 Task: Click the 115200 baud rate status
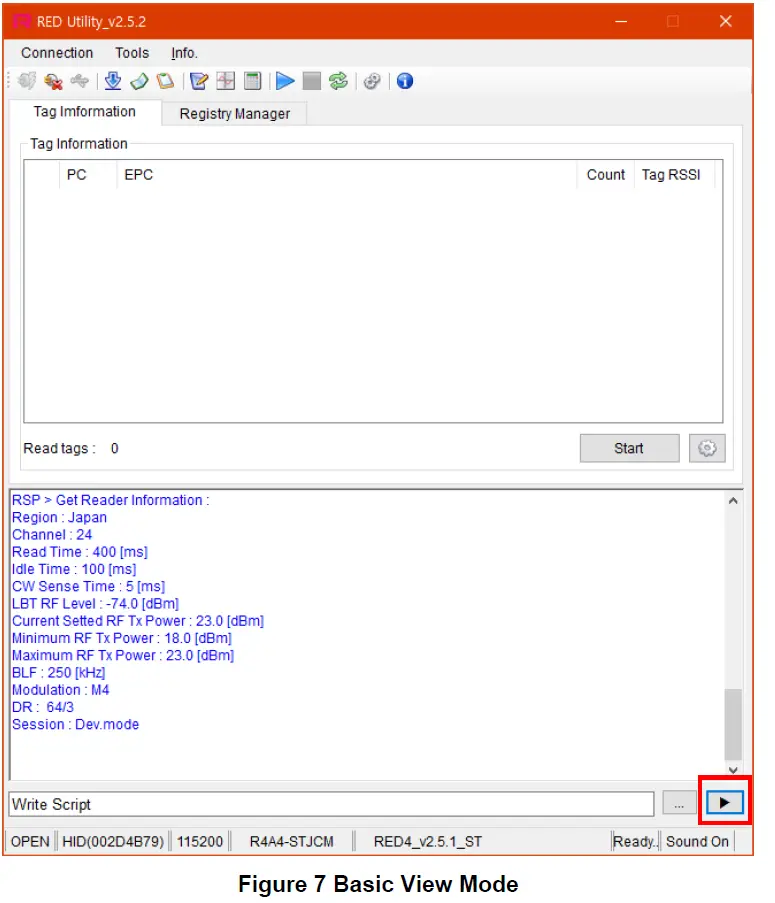pyautogui.click(x=200, y=841)
